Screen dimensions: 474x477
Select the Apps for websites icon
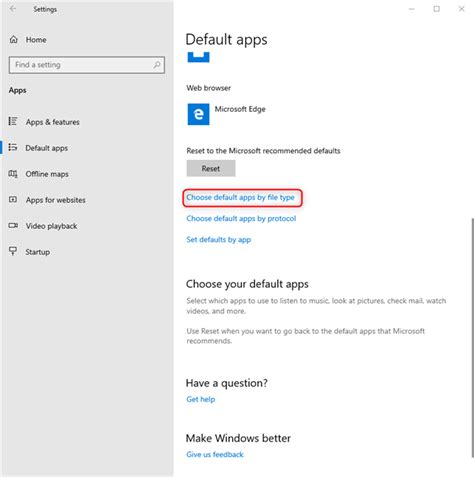coord(13,199)
